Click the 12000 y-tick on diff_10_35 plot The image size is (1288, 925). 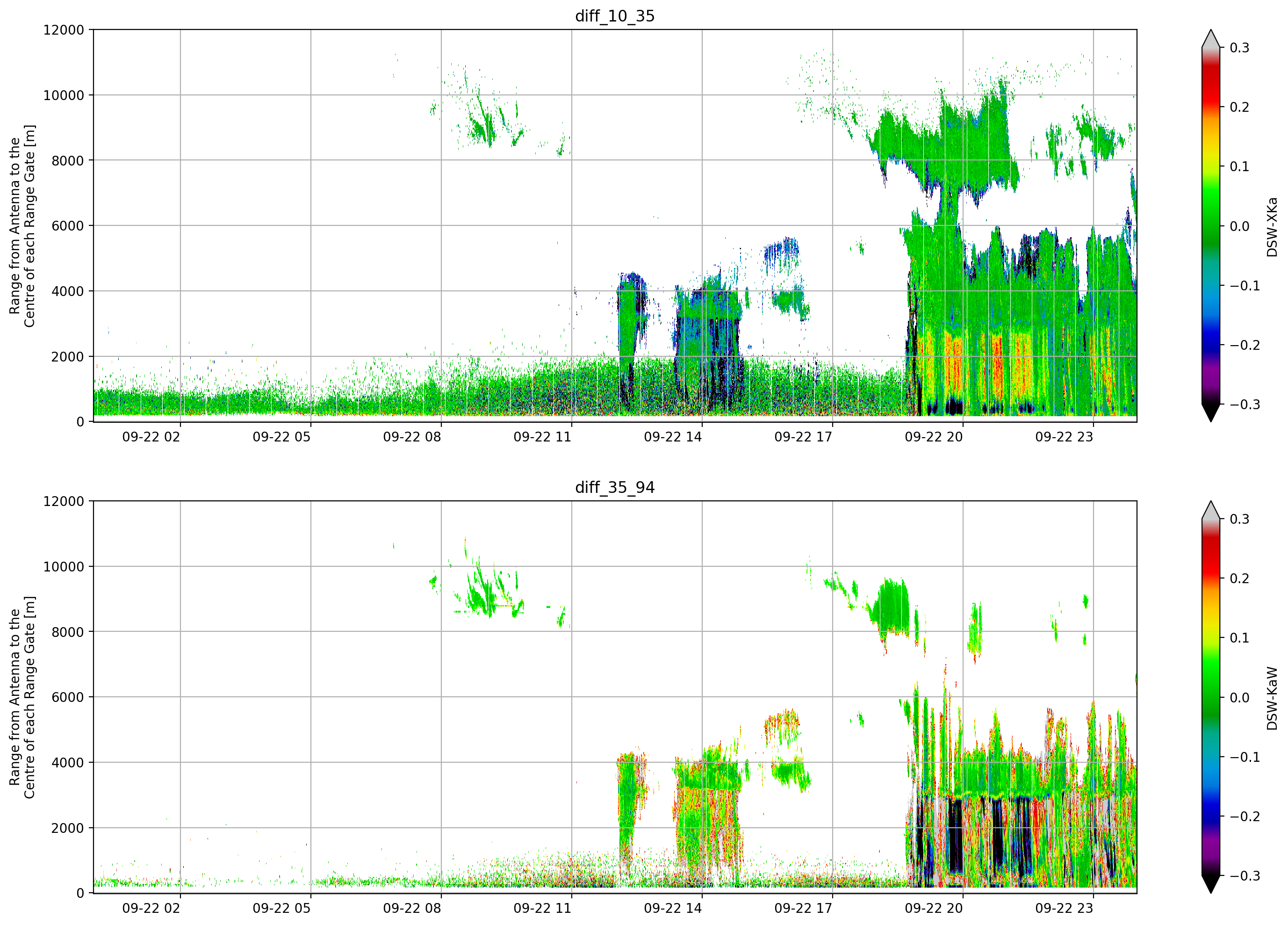pyautogui.click(x=64, y=29)
